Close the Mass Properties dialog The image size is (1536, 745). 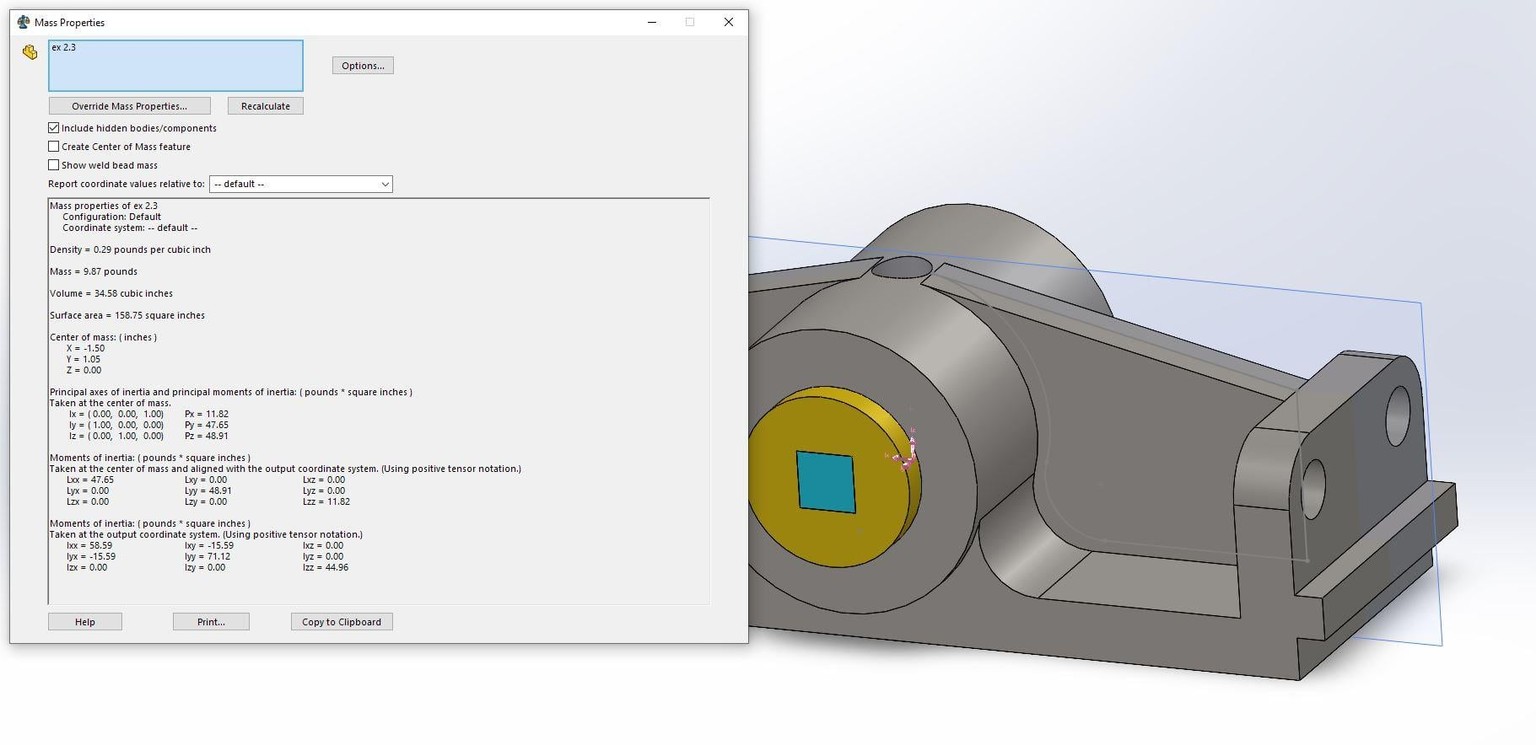(729, 22)
